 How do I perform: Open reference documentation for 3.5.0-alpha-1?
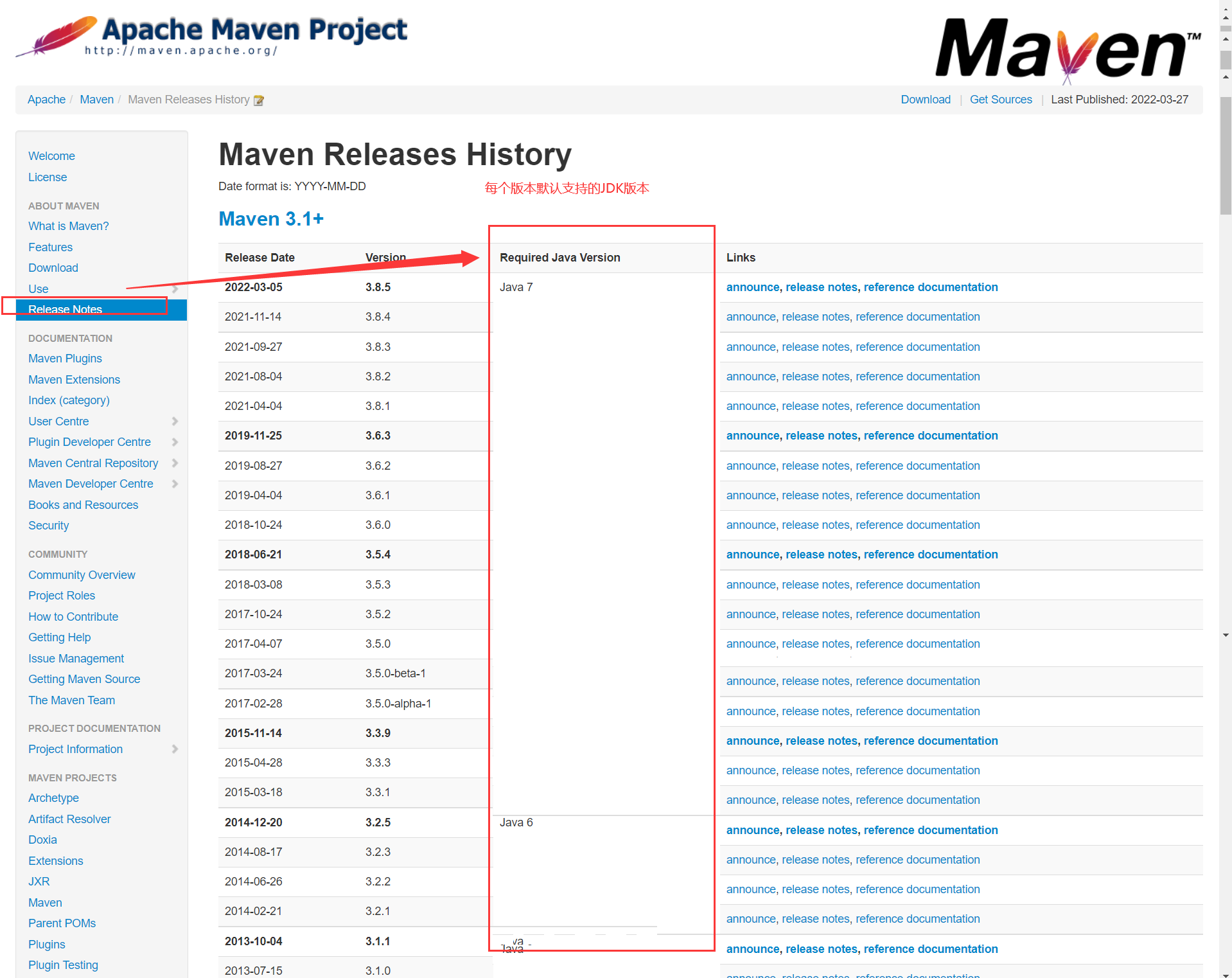coord(918,711)
